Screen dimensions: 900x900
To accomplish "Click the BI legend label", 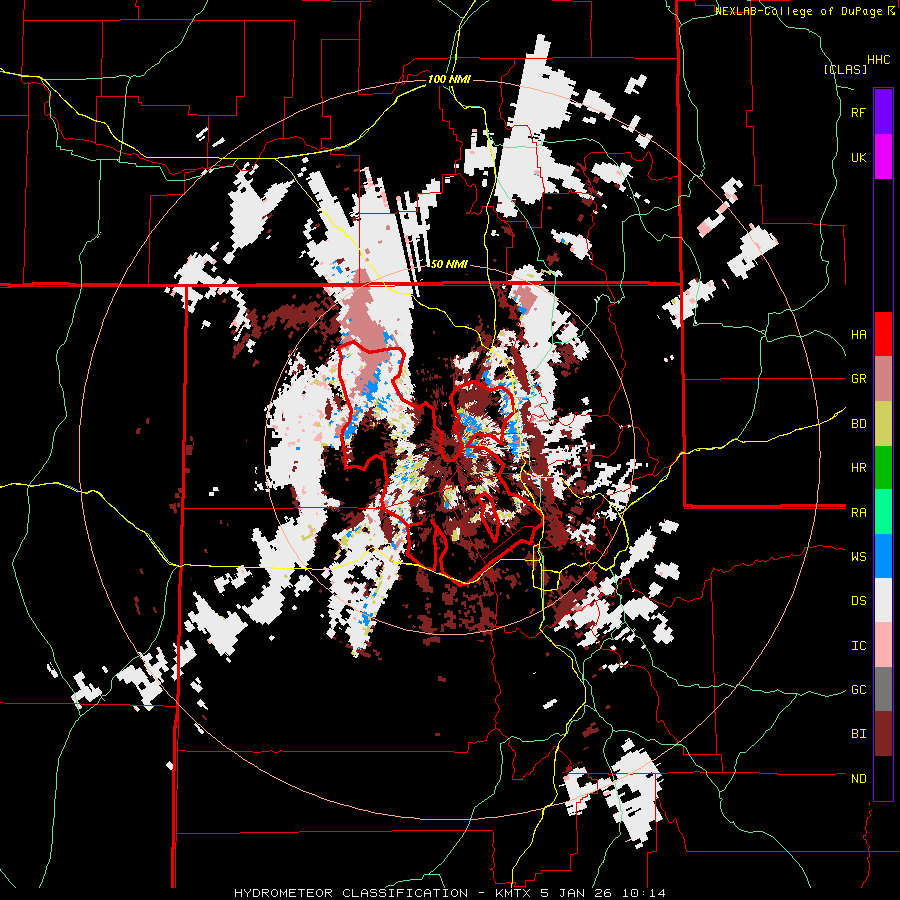I will click(858, 734).
